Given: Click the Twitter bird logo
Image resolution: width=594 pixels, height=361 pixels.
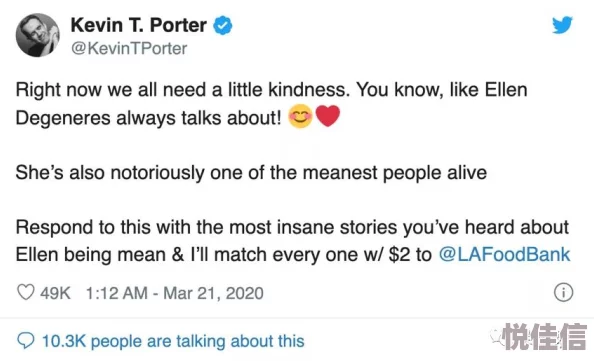Looking at the screenshot, I should tap(562, 25).
